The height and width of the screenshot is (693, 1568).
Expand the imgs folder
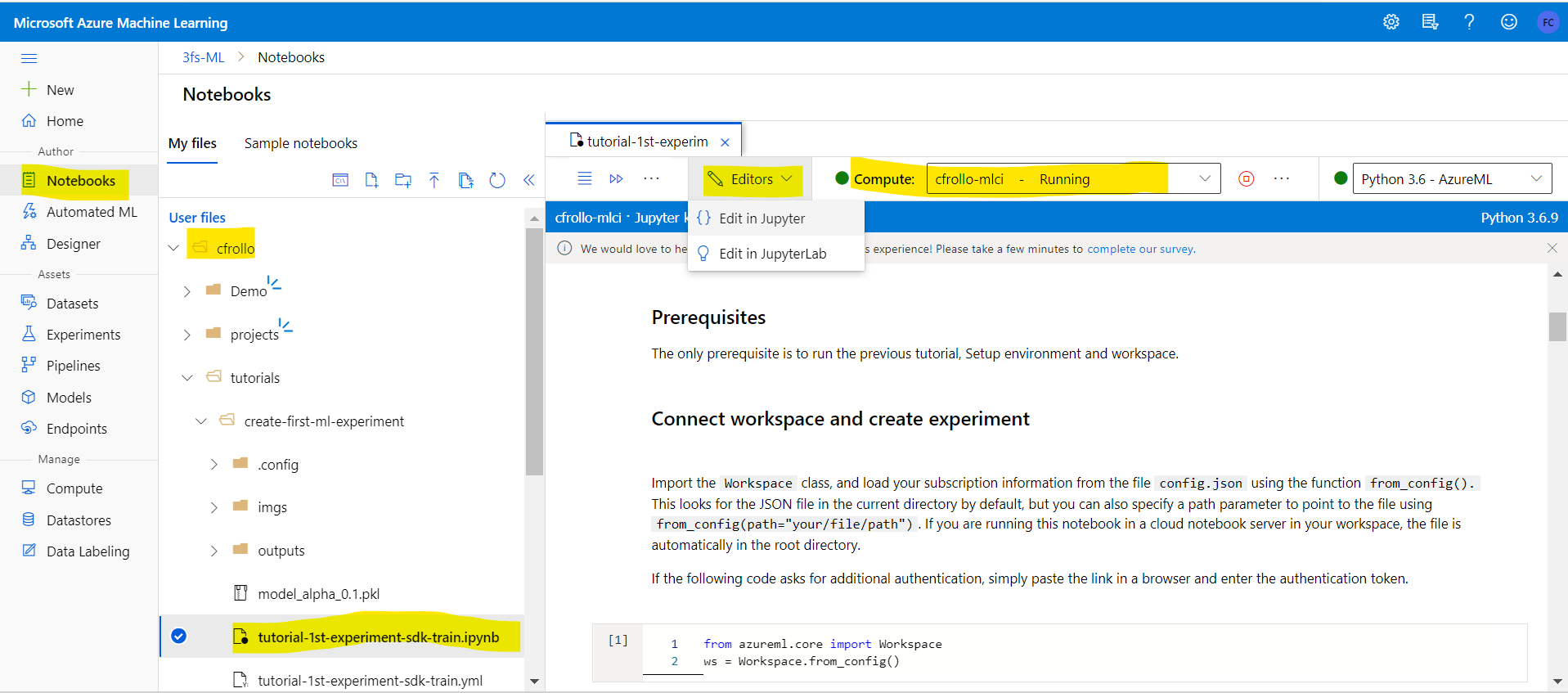(214, 507)
